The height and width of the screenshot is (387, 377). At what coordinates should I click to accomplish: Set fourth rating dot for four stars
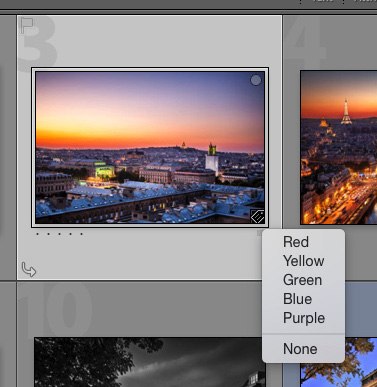[71, 234]
